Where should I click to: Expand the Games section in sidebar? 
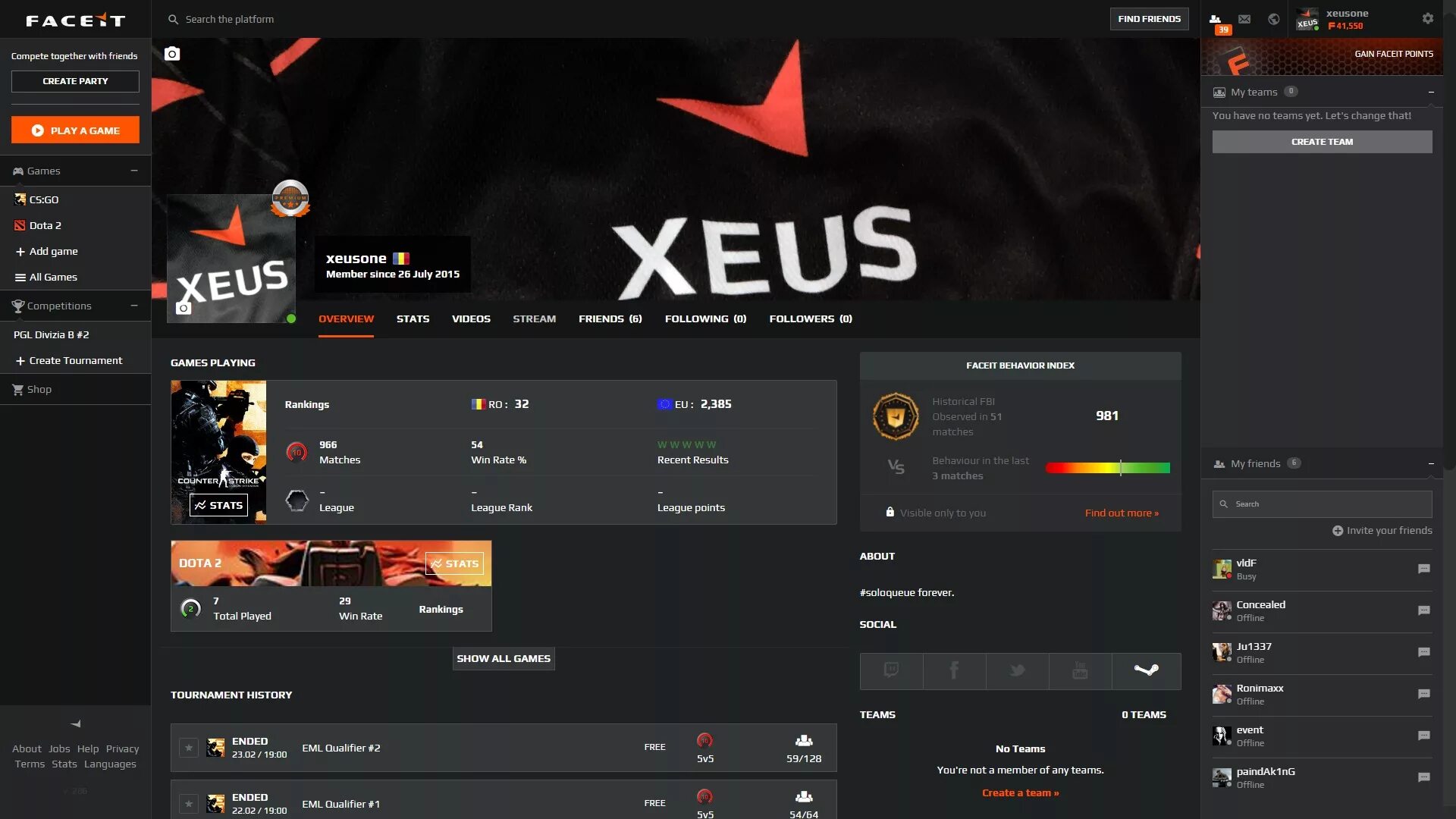(x=133, y=170)
